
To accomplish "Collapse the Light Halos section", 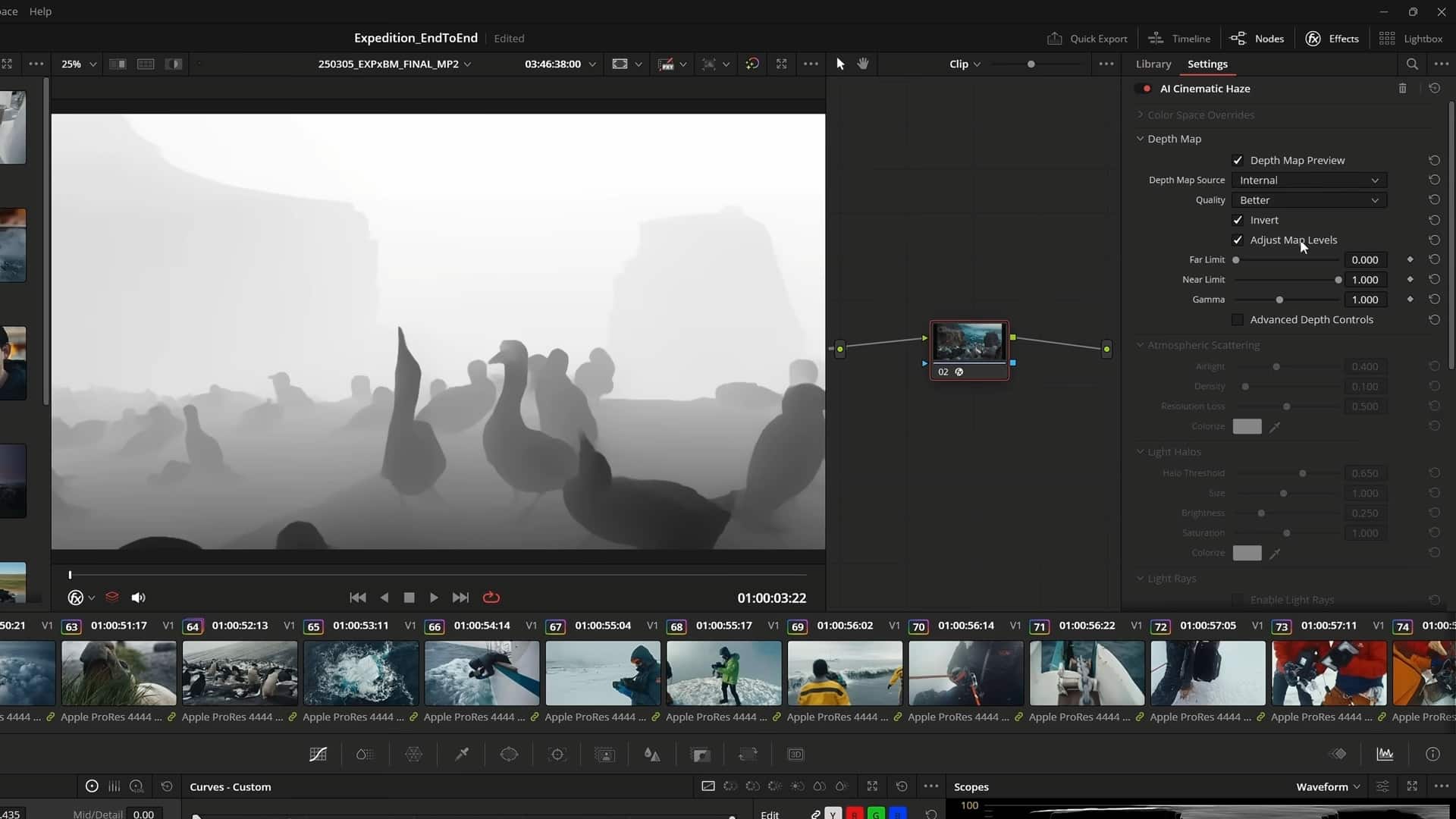I will 1141,451.
